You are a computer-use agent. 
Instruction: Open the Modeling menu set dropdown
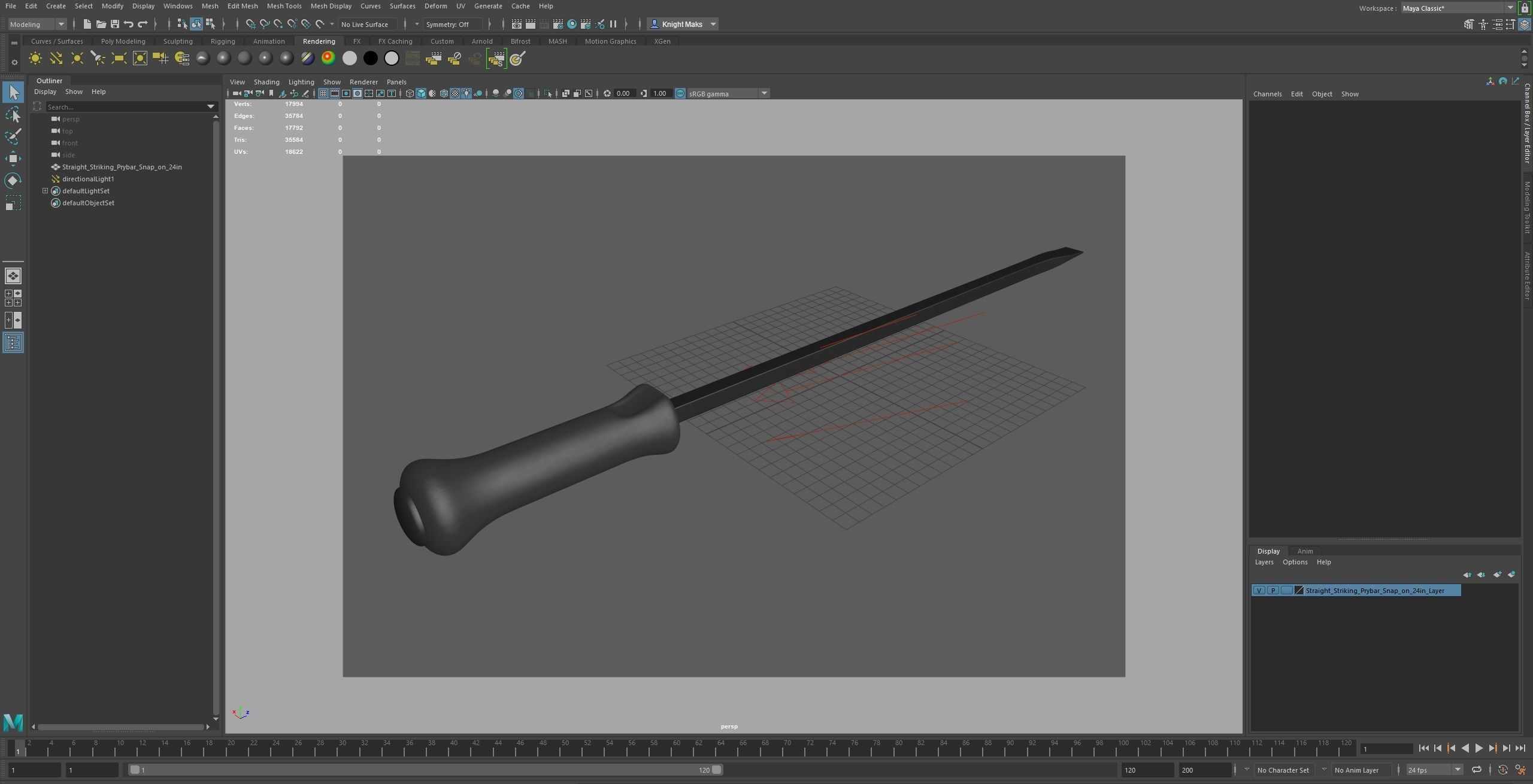pyautogui.click(x=37, y=24)
